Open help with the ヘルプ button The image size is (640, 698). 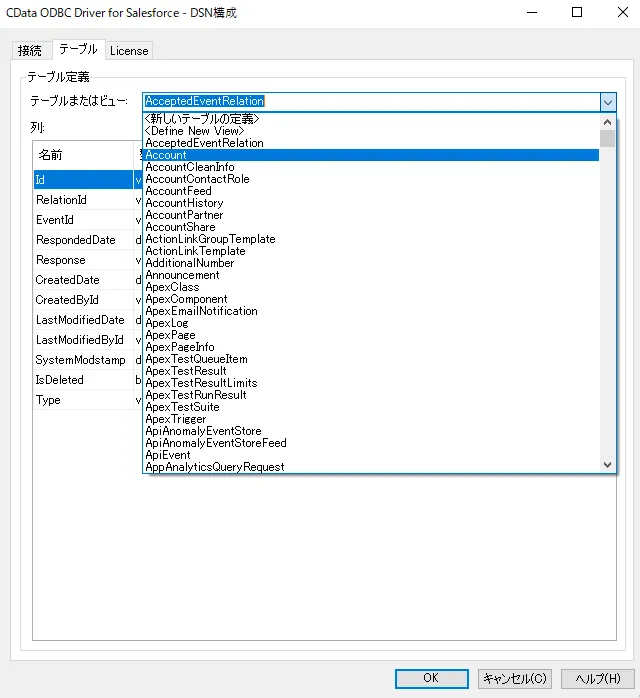pos(597,678)
